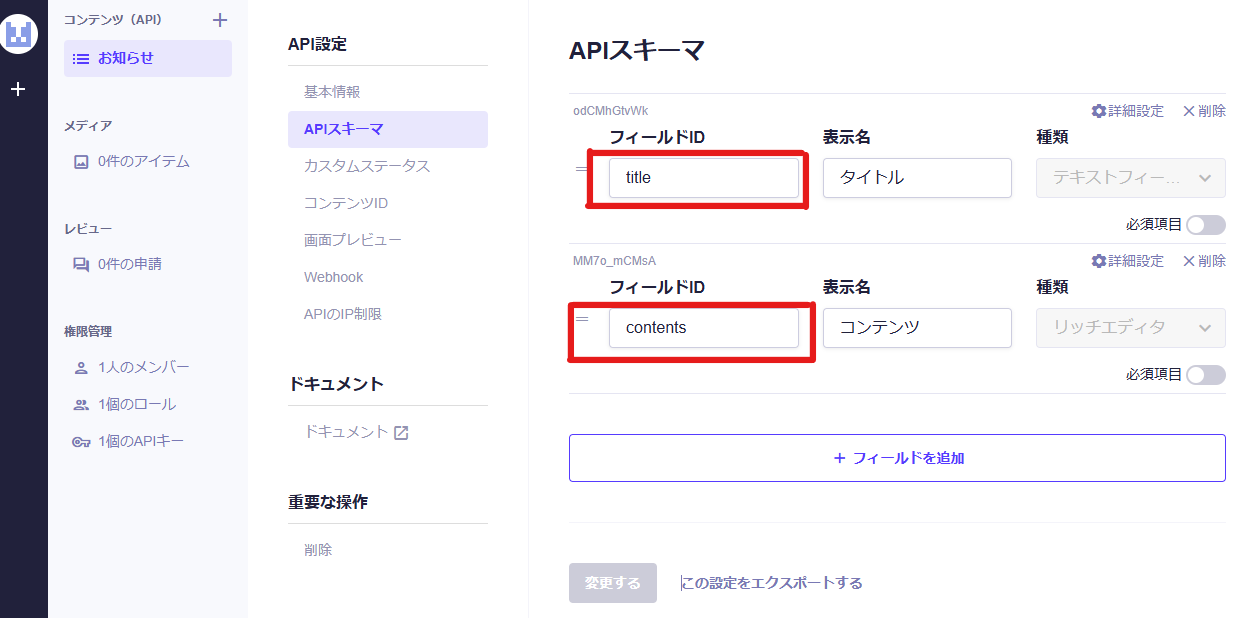This screenshot has height=618, width=1251.
Task: Click the add service plus in dark sidebar
Action: click(x=17, y=89)
